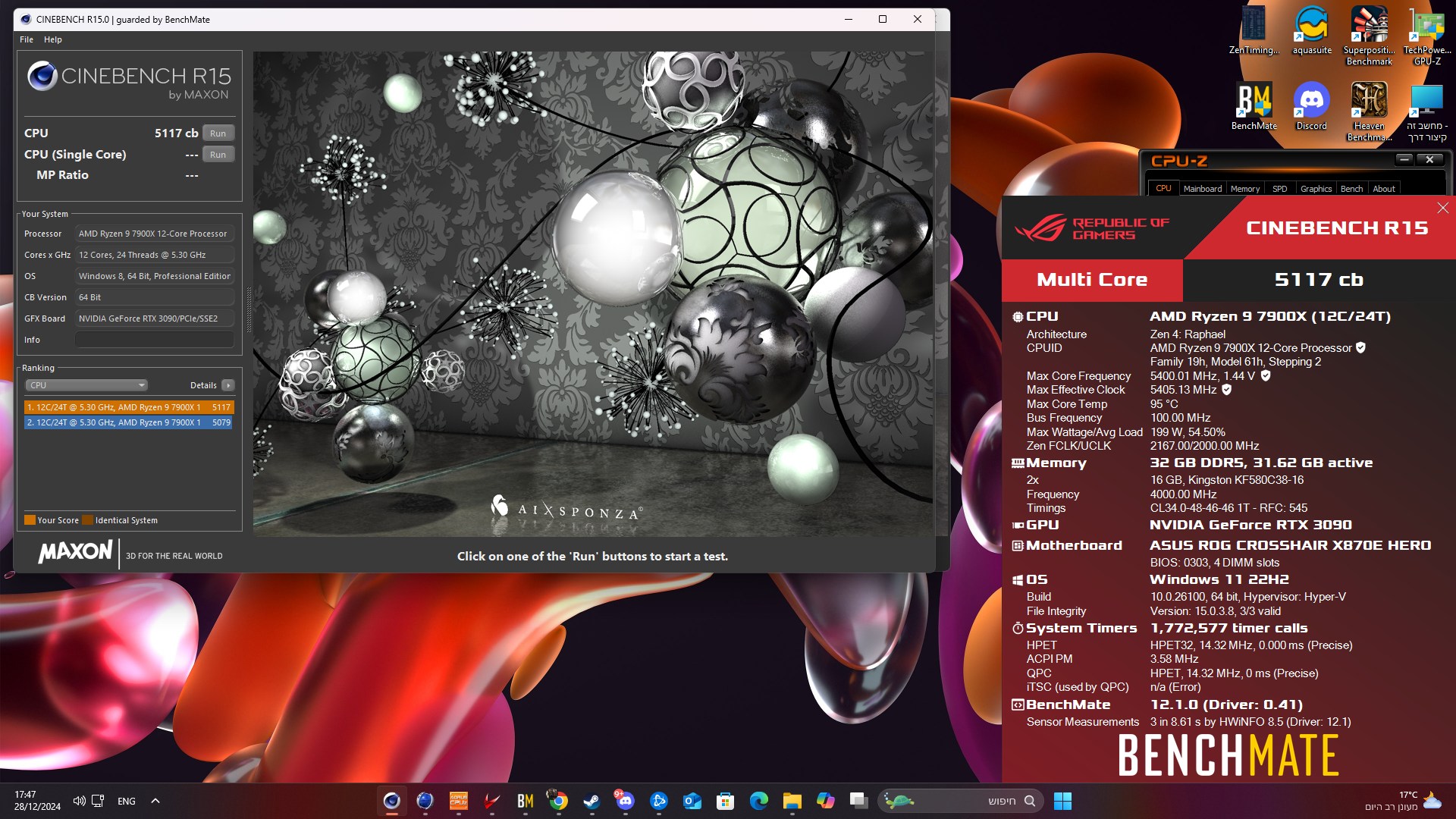Click Cinebench icon in taskbar
Screen dimensions: 1456x819
pos(392,801)
